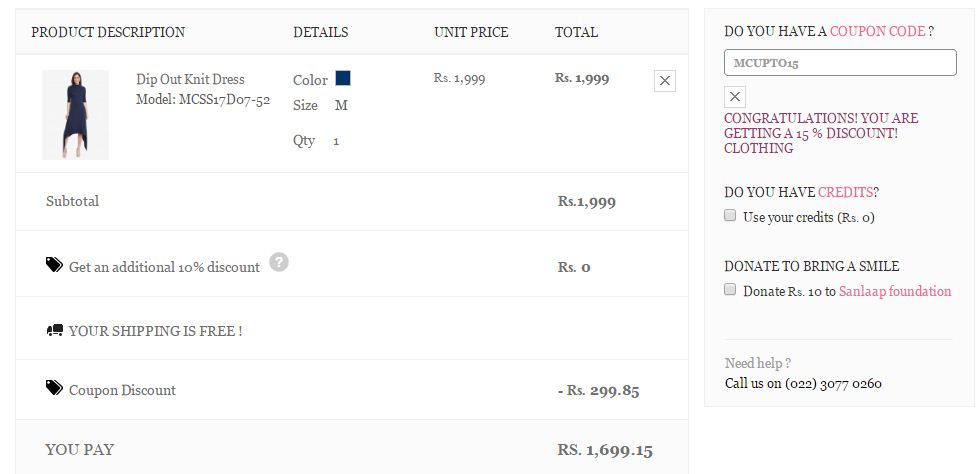This screenshot has height=474, width=976.
Task: Click the helpline phone number
Action: tap(833, 383)
